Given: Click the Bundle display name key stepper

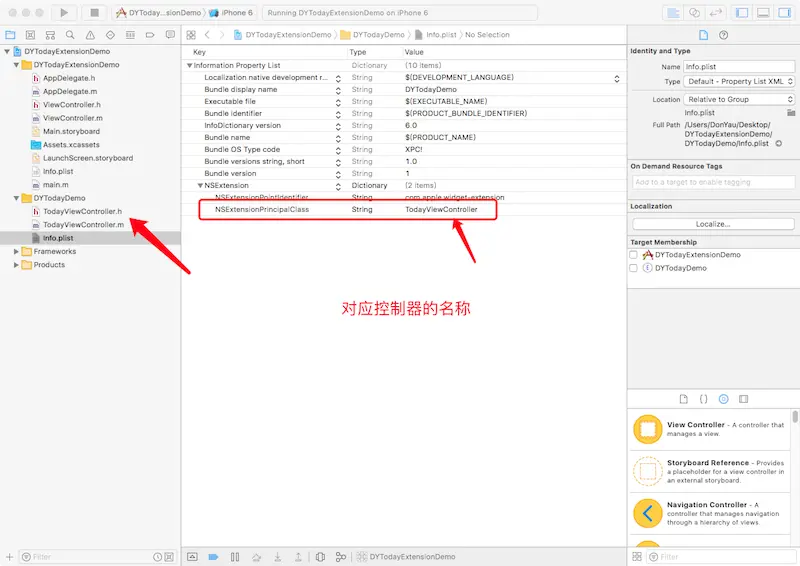Looking at the screenshot, I should tap(338, 90).
